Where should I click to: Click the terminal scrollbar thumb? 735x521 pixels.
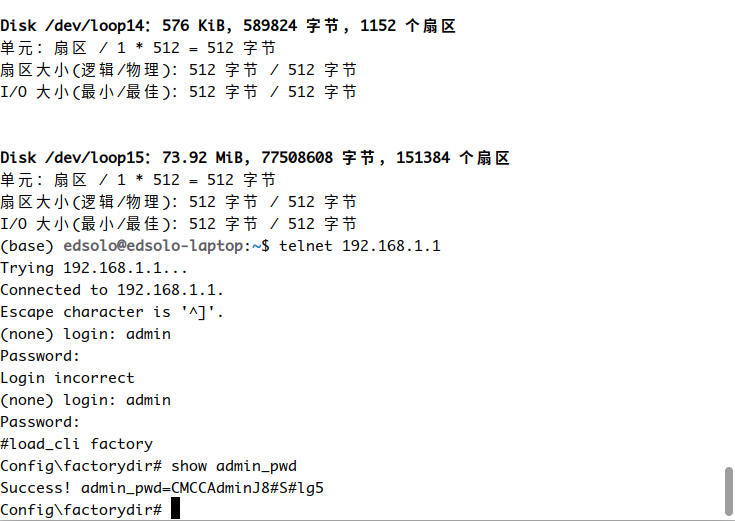click(728, 491)
